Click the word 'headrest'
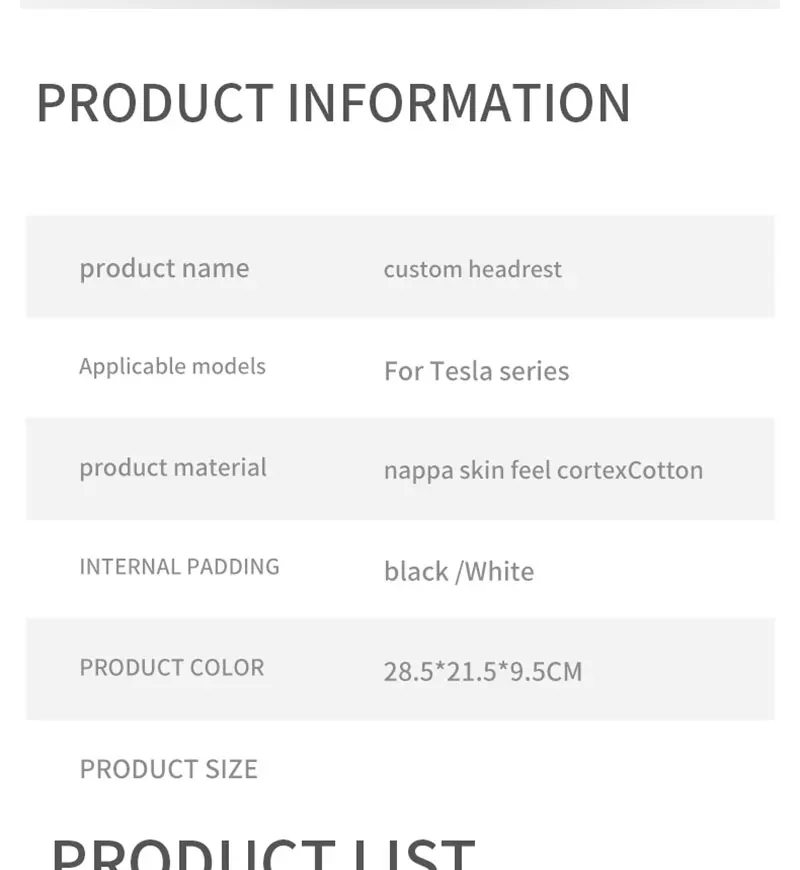The width and height of the screenshot is (800, 870). (x=515, y=269)
